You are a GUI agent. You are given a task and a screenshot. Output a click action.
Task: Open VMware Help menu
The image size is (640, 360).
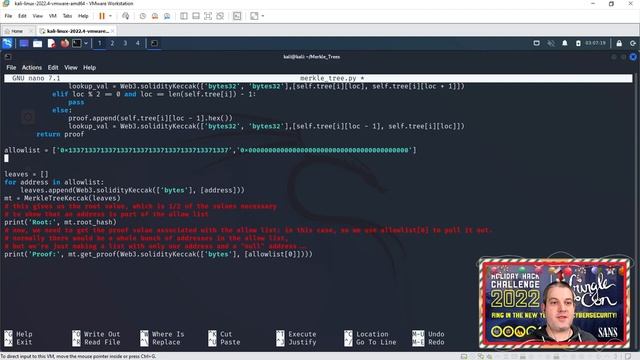[83, 16]
